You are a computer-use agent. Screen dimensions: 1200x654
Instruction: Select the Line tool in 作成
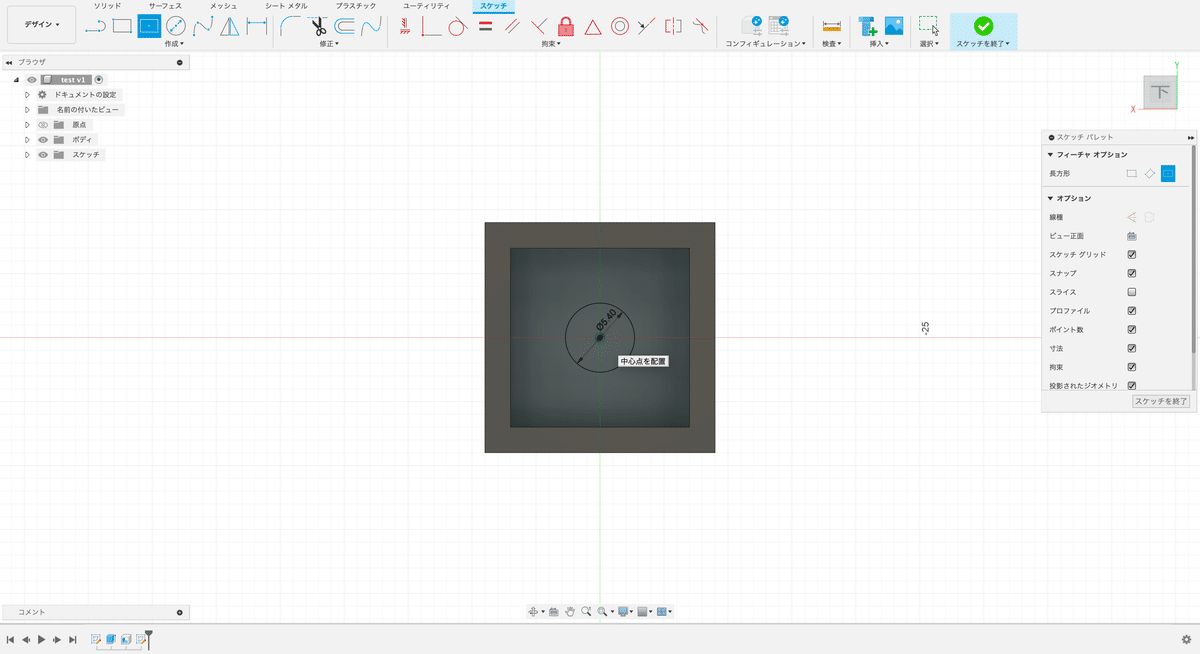(x=95, y=26)
